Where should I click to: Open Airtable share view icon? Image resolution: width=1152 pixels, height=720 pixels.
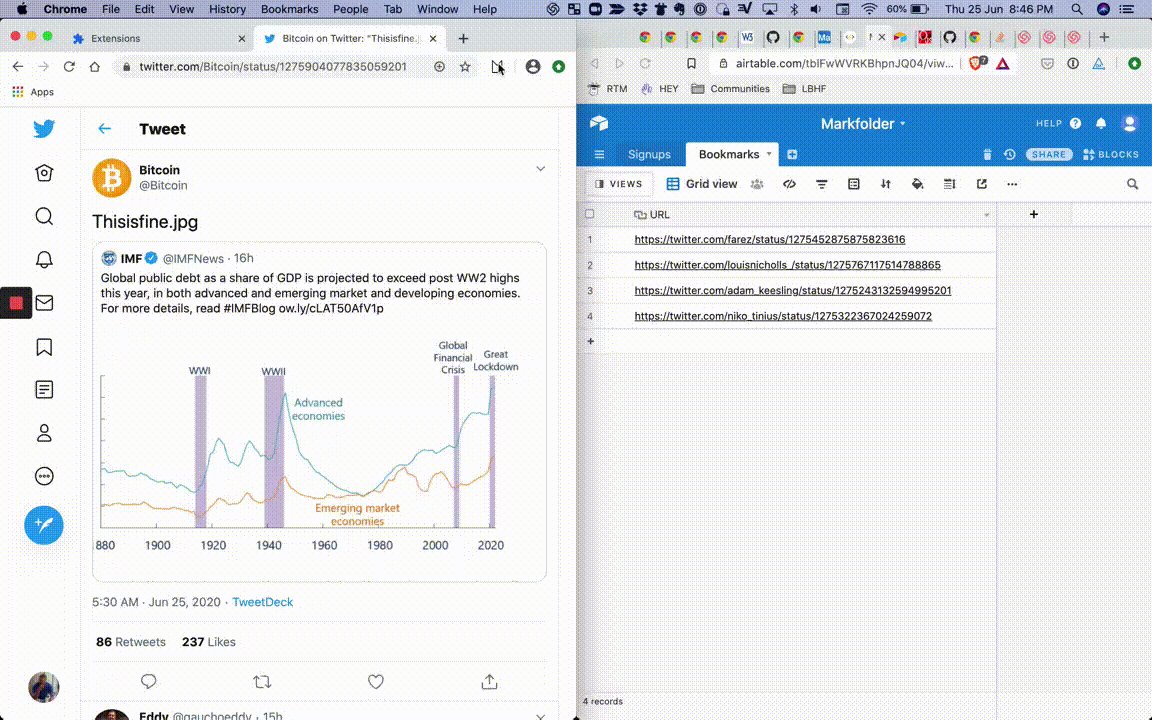pyautogui.click(x=982, y=184)
